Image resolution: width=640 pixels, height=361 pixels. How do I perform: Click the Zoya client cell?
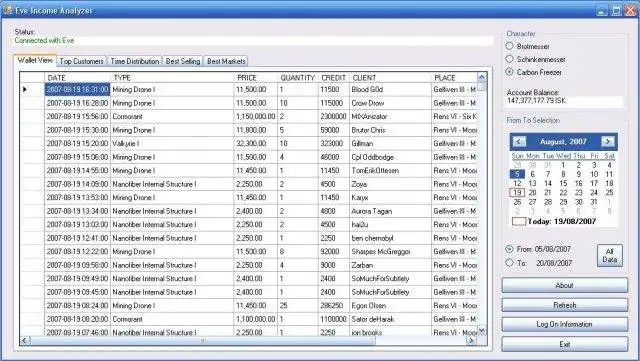(x=391, y=184)
